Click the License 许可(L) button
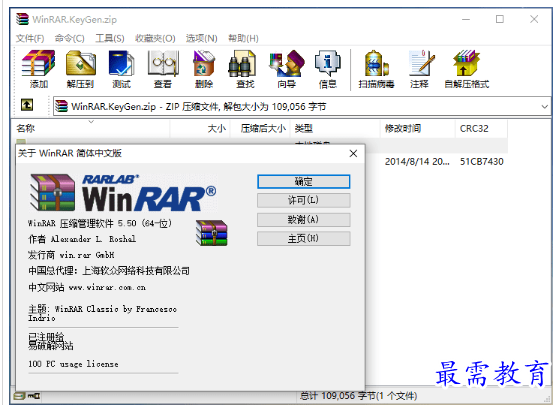The height and width of the screenshot is (405, 557). [x=303, y=200]
